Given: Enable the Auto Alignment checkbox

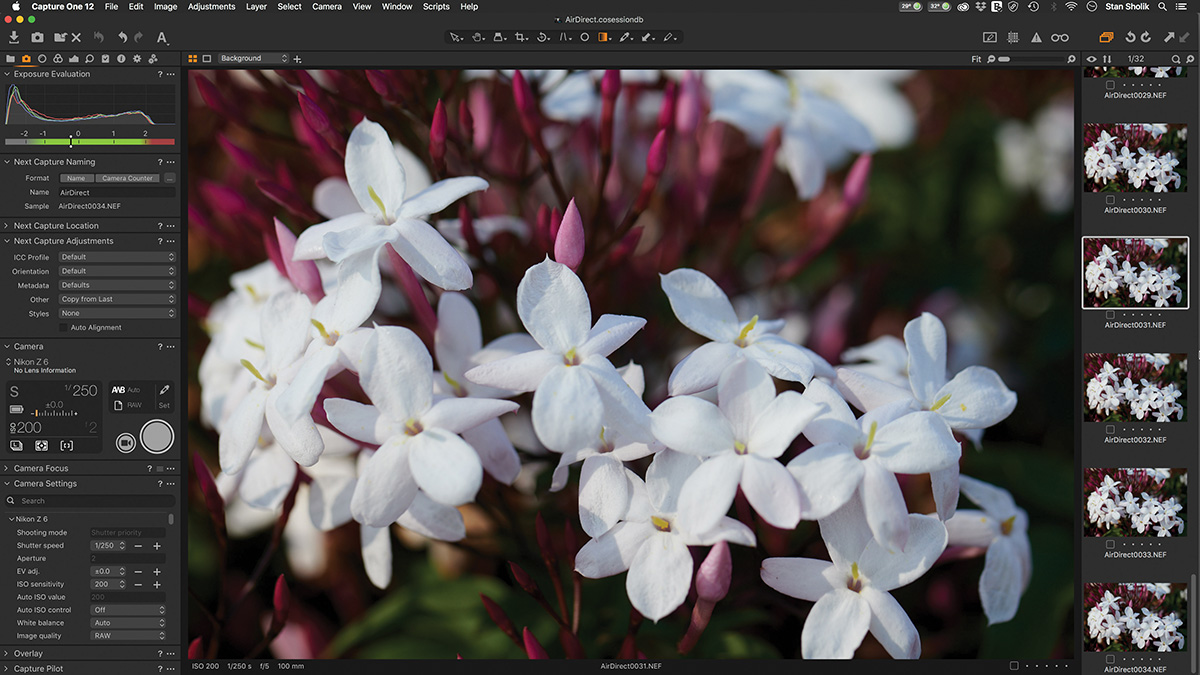Looking at the screenshot, I should coord(64,328).
